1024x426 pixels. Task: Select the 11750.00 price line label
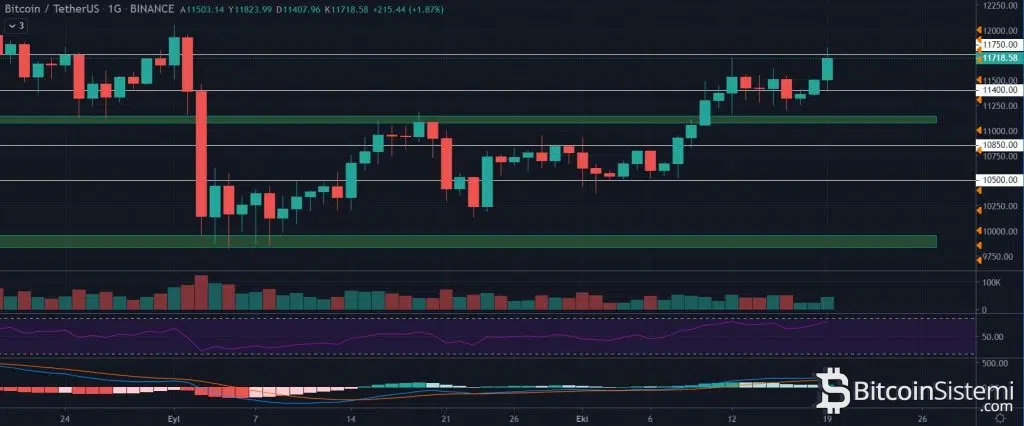[x=1000, y=45]
